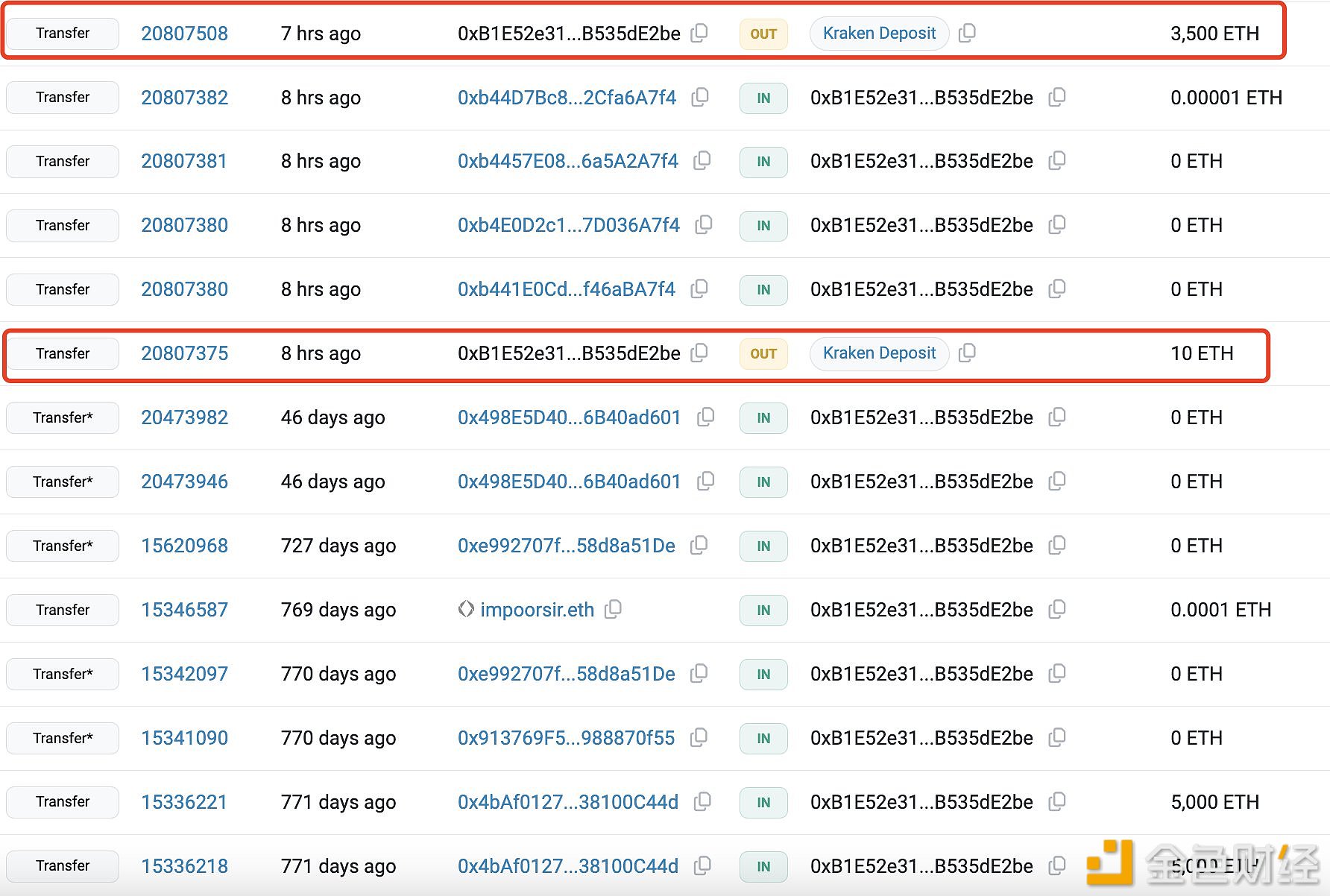Open block 15342097

coord(185,674)
